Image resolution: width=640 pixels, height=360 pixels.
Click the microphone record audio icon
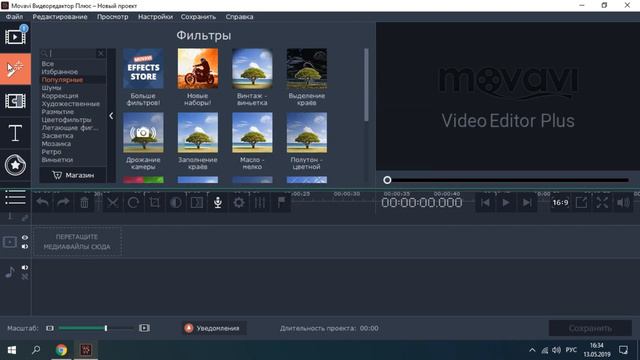(x=218, y=202)
